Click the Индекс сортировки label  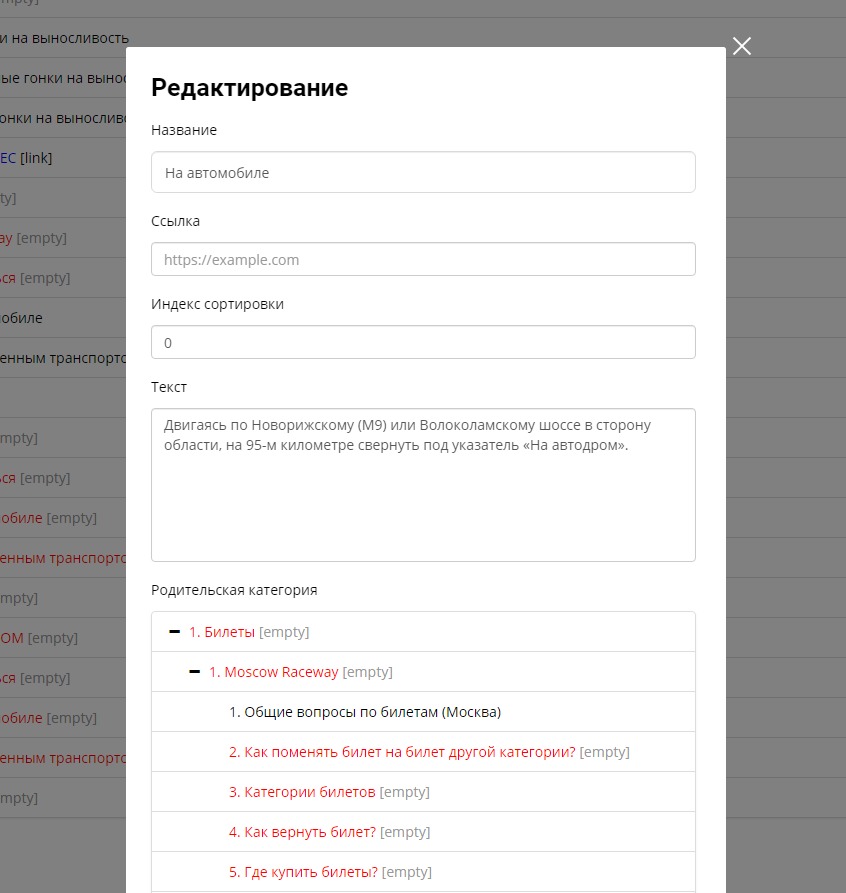coord(218,304)
